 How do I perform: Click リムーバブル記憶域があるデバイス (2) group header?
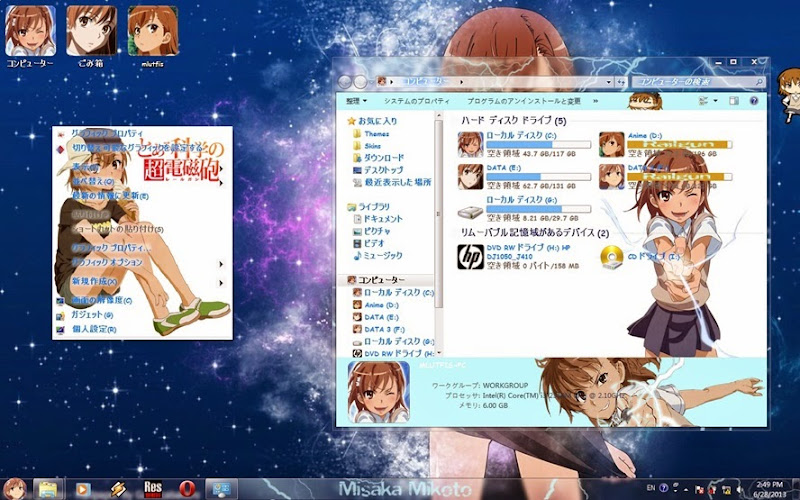(x=535, y=233)
